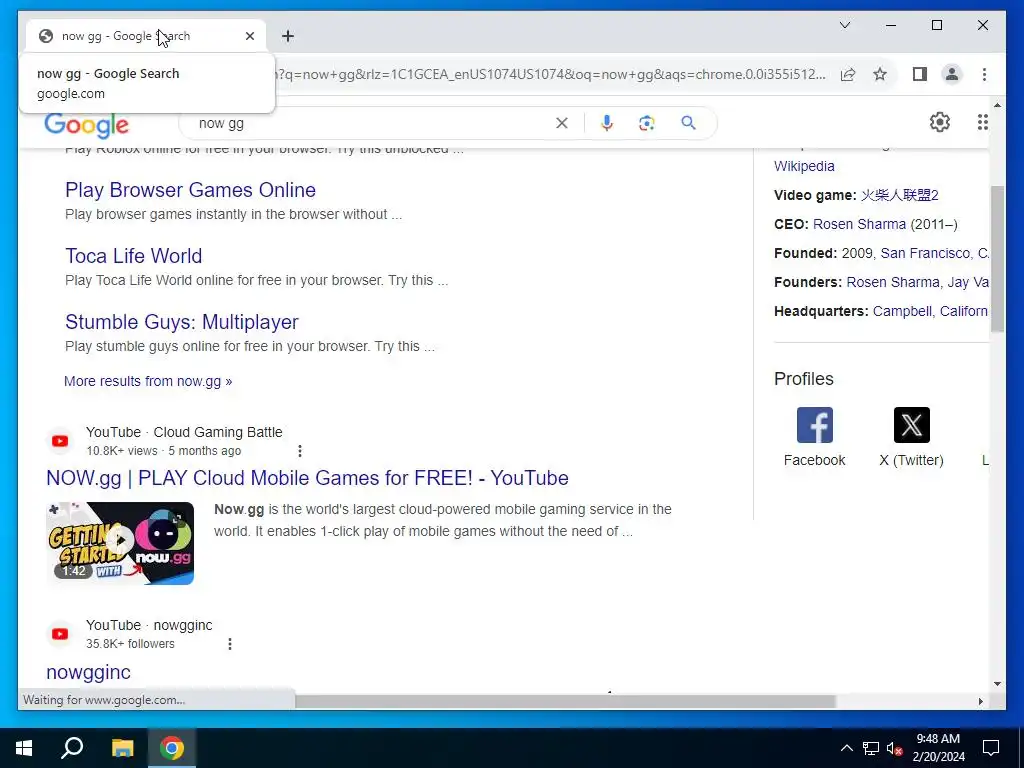Screen dimensions: 1024x768
Task: Open a new browser tab
Action: pyautogui.click(x=288, y=36)
